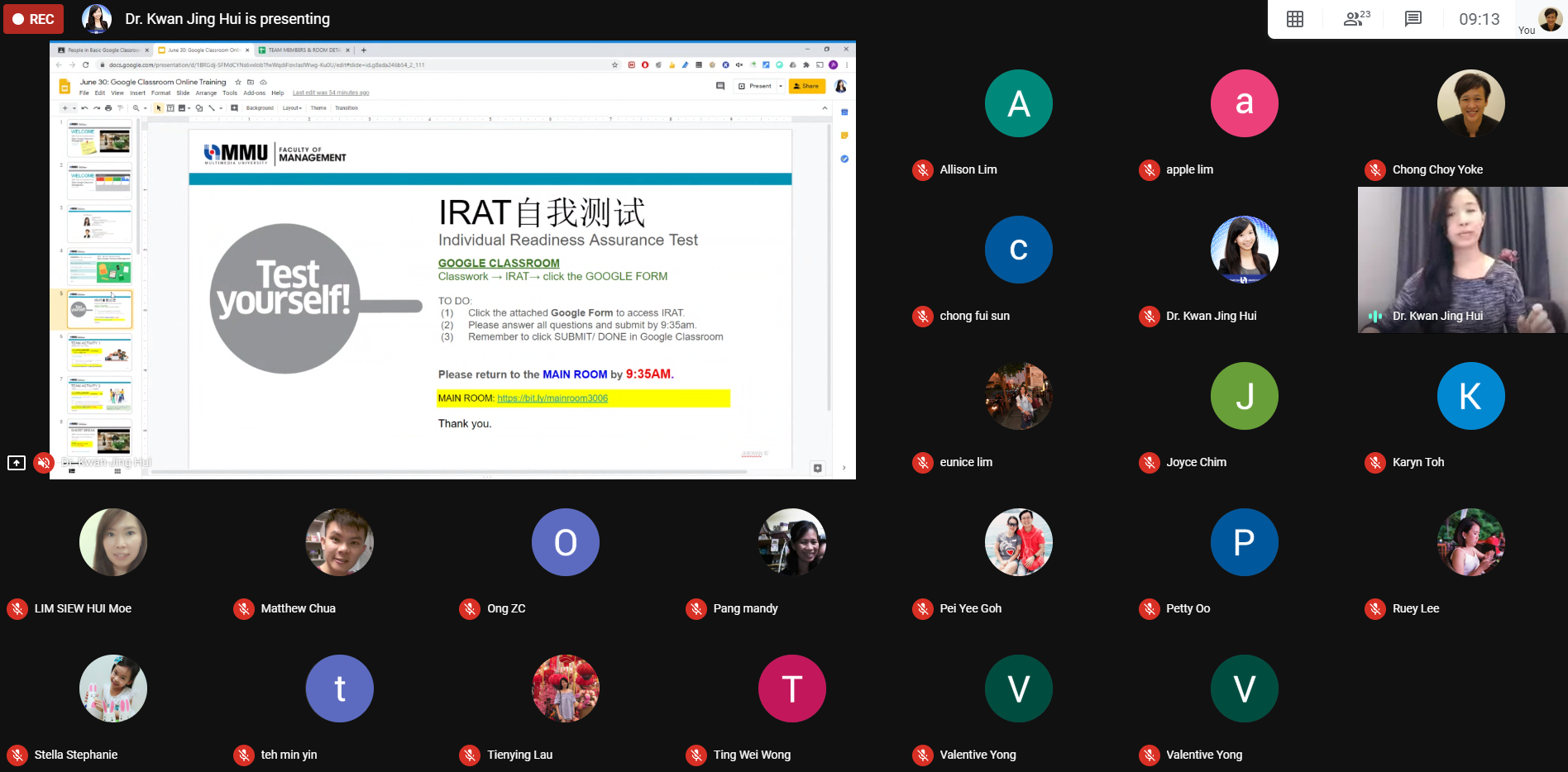This screenshot has height=772, width=1568.
Task: Click the comments icon beside Present in Slides
Action: coord(720,86)
